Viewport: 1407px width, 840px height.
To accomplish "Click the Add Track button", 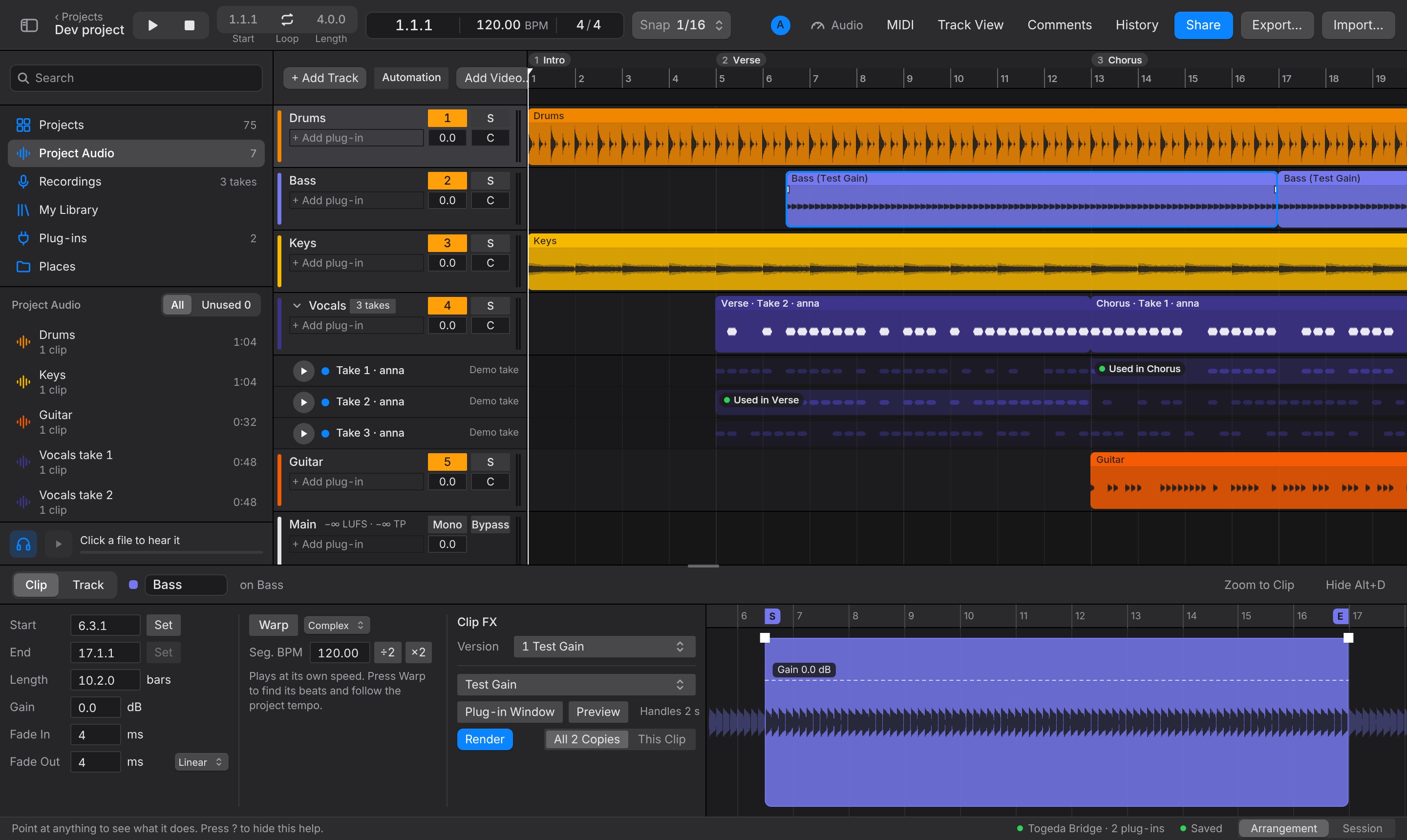I will (x=324, y=78).
